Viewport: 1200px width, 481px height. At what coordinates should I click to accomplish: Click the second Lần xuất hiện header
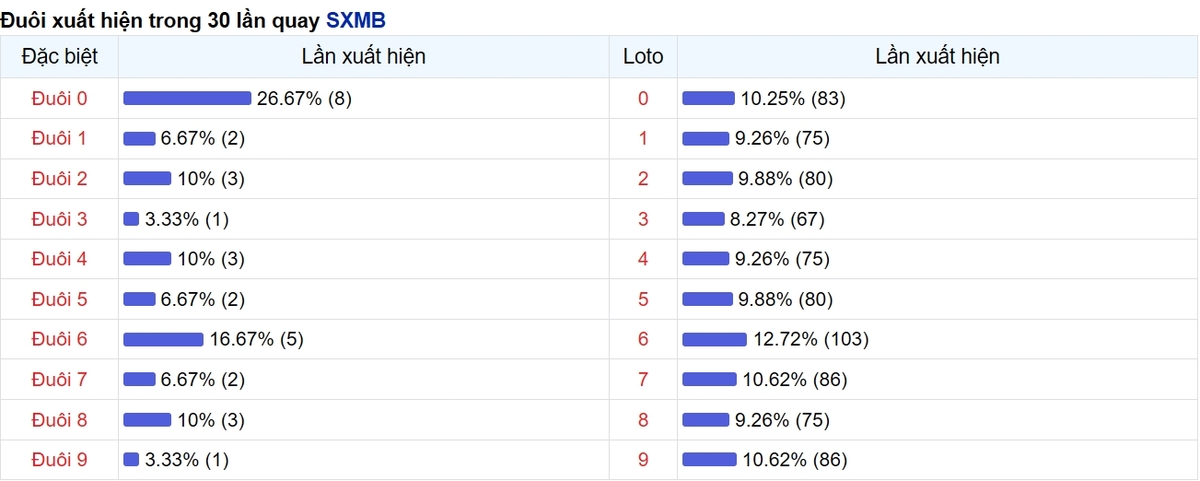[937, 56]
